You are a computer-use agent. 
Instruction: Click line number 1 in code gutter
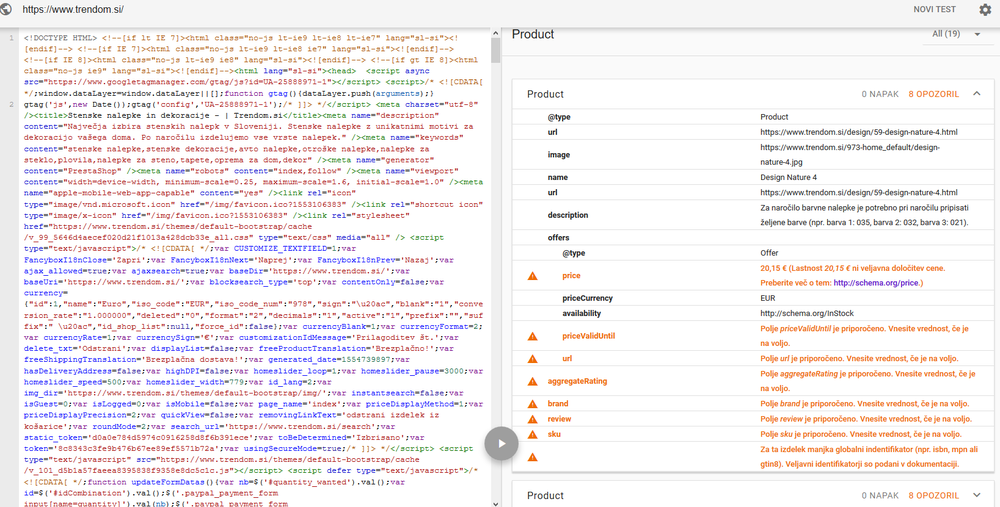point(11,38)
